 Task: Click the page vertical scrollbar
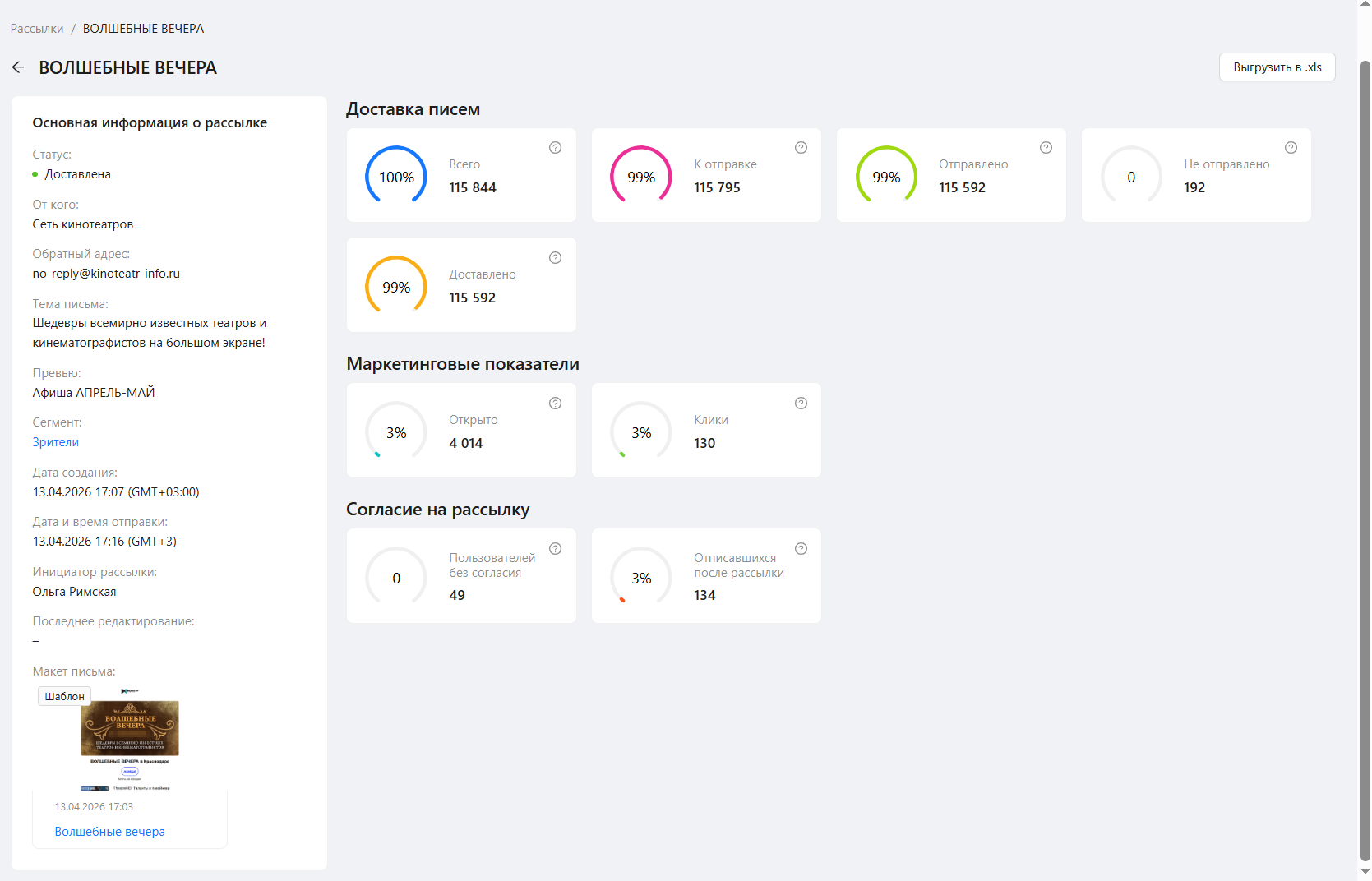pos(1365,411)
